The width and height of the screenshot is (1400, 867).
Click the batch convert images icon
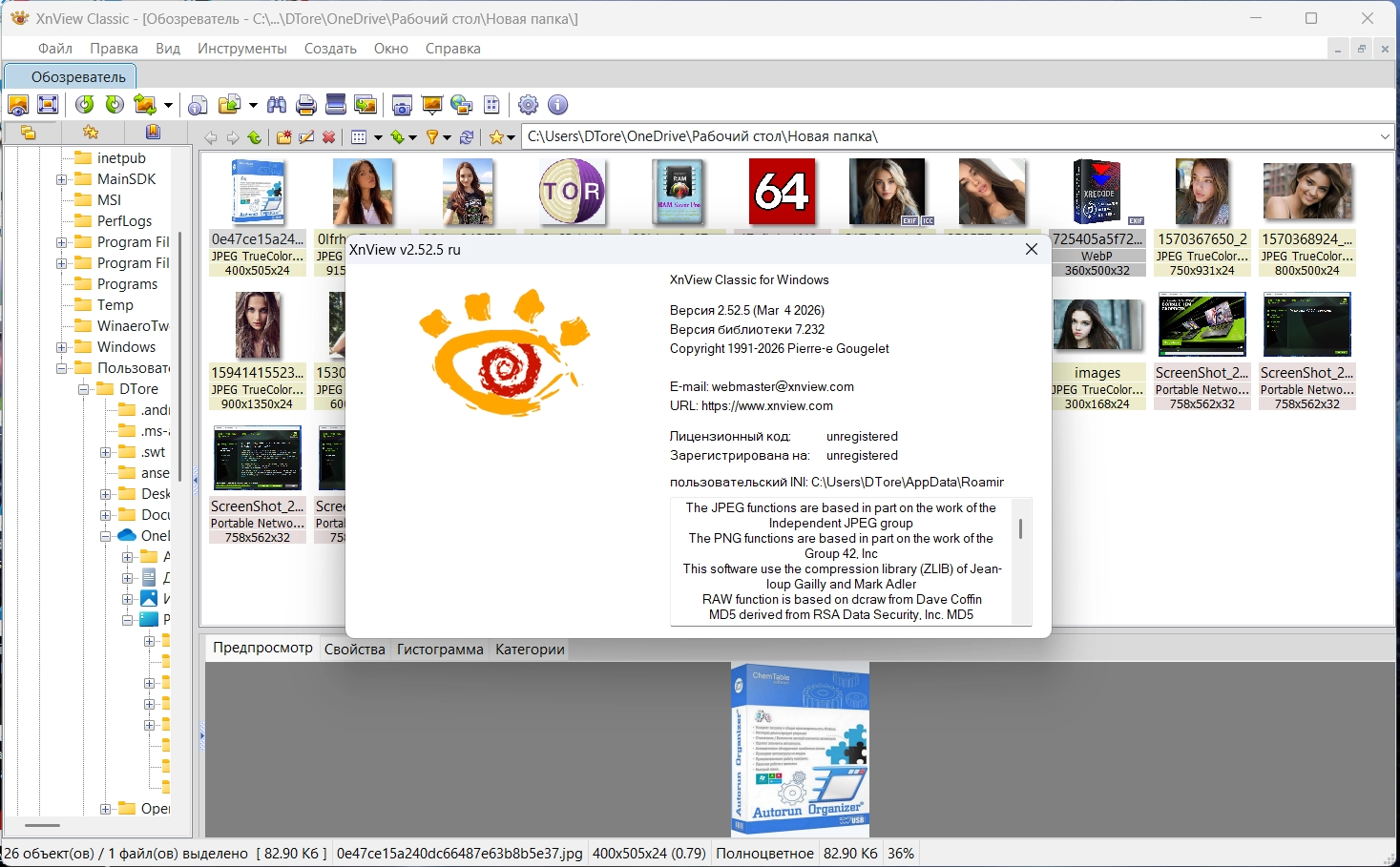[365, 105]
